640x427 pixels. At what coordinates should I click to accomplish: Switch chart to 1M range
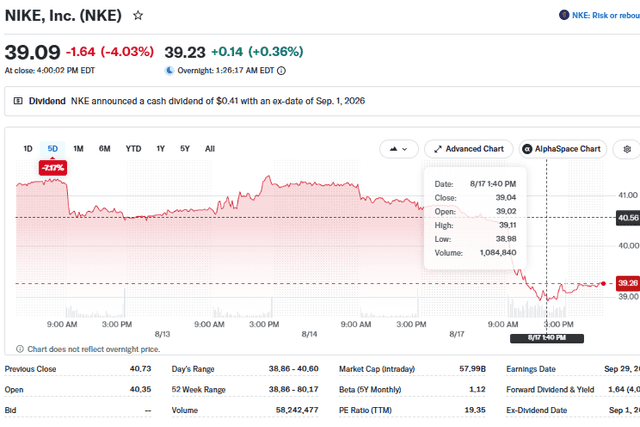click(78, 149)
